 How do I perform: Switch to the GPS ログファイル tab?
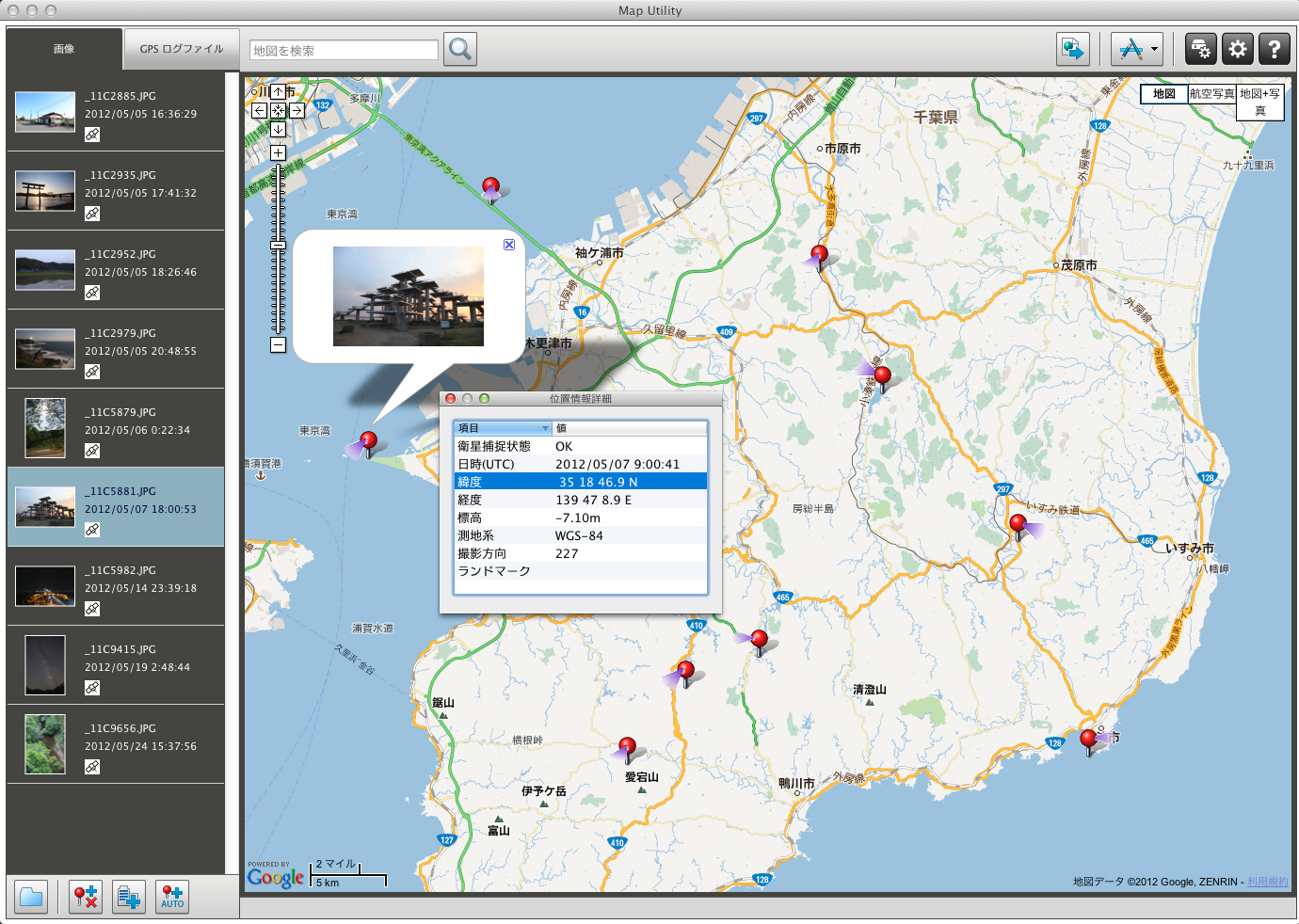tap(180, 48)
